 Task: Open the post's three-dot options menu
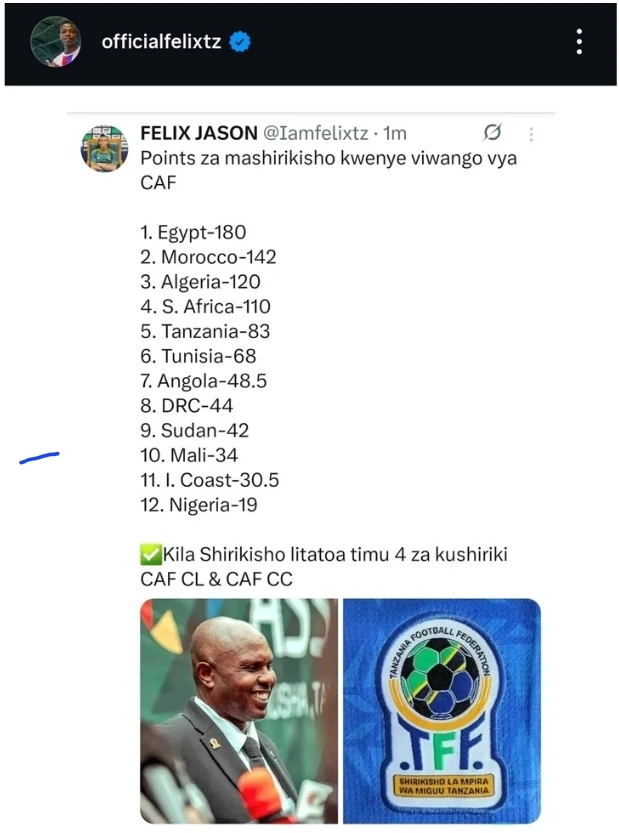click(x=579, y=42)
